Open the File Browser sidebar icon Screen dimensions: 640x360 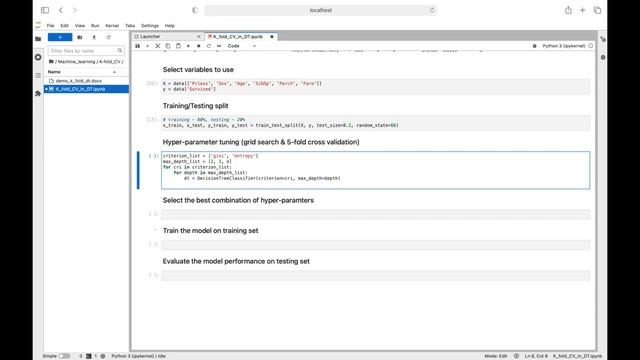tap(38, 39)
